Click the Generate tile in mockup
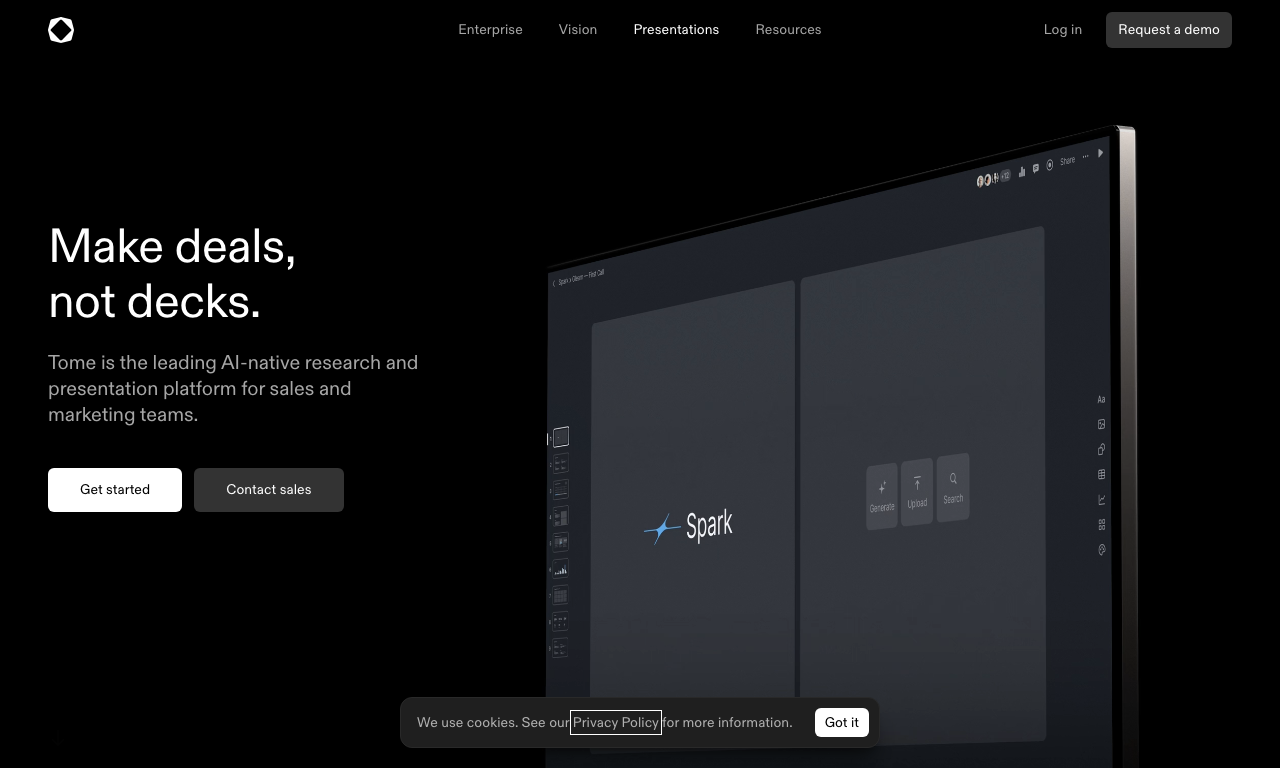 882,496
